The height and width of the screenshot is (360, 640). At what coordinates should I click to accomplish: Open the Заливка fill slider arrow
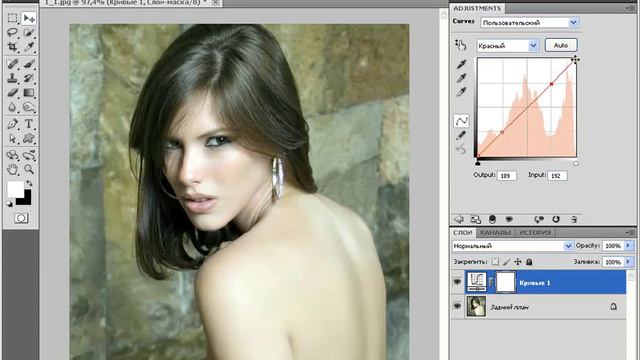628,262
